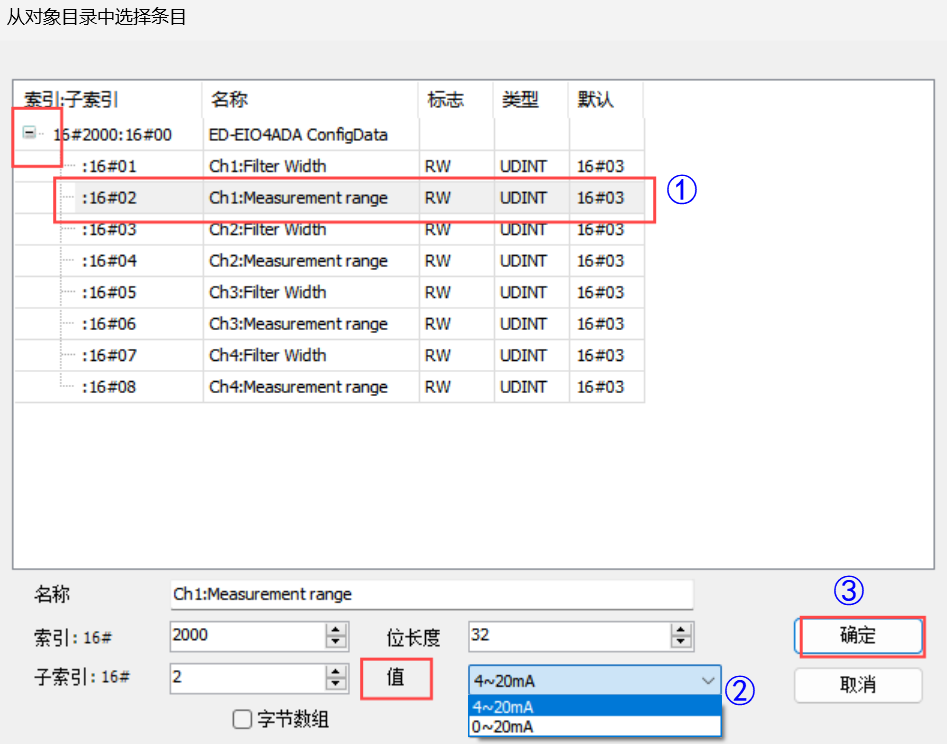
Task: Click the 确定 button
Action: [x=858, y=636]
